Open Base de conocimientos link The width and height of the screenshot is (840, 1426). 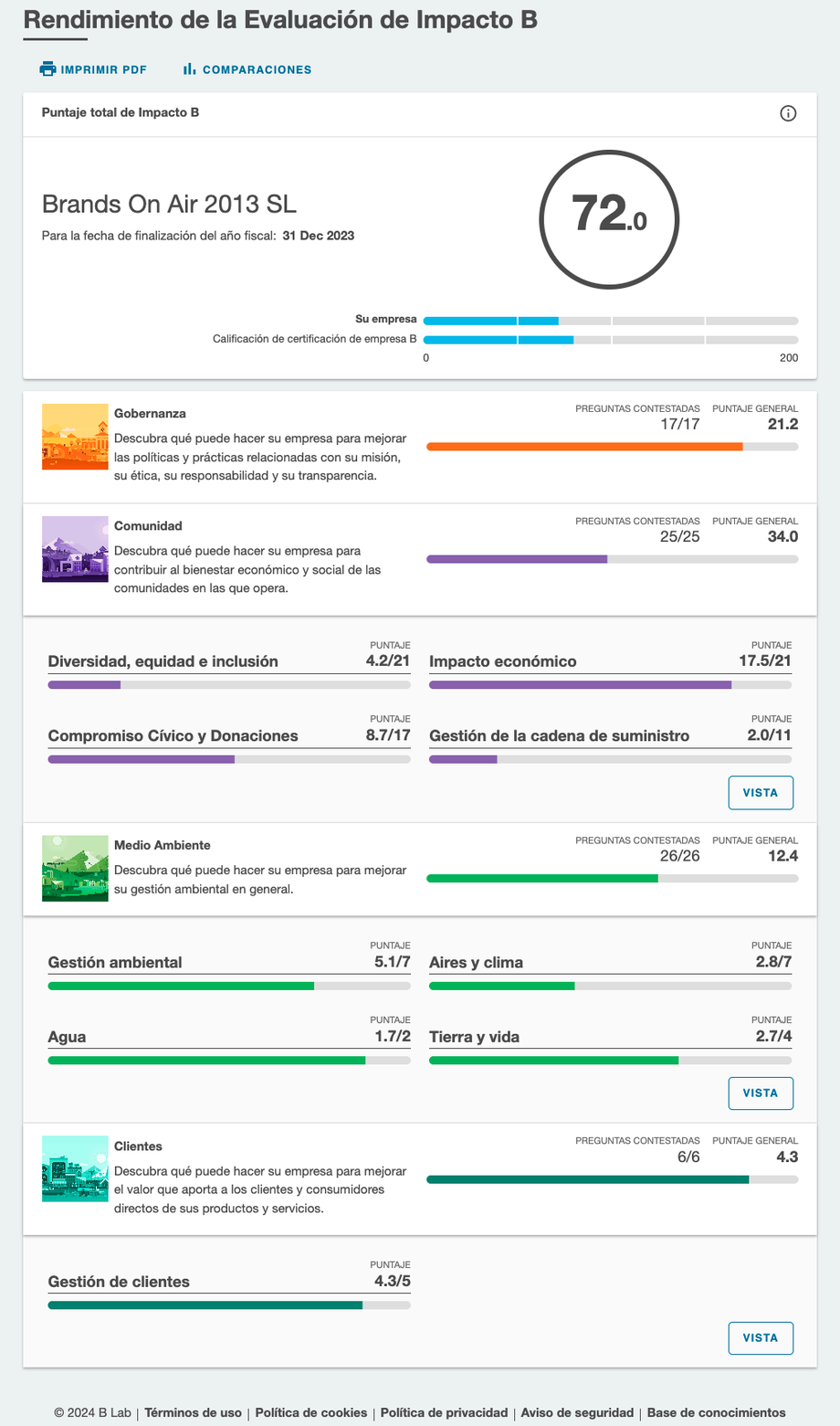tap(716, 1412)
